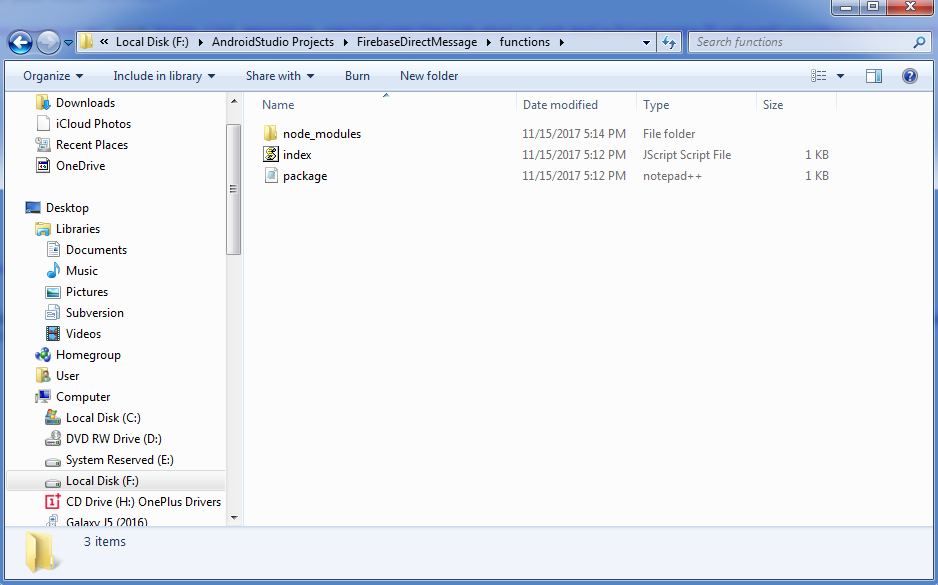The image size is (938, 585).
Task: Click AndroidStudio Projects in breadcrumb path
Action: pyautogui.click(x=273, y=42)
